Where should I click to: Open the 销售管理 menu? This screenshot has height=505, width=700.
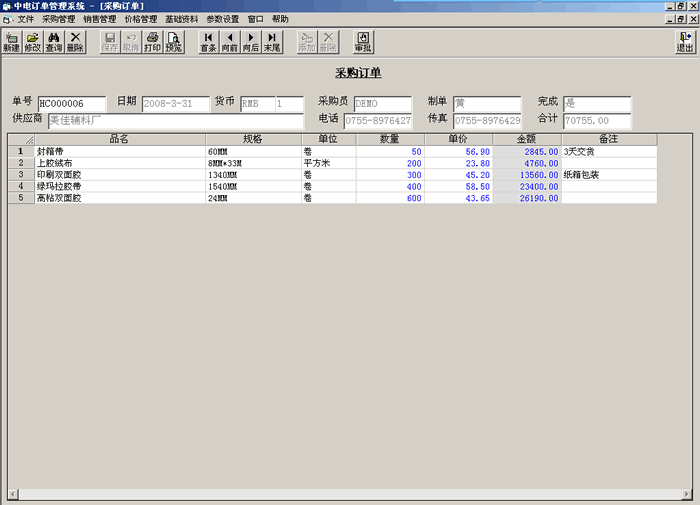100,19
